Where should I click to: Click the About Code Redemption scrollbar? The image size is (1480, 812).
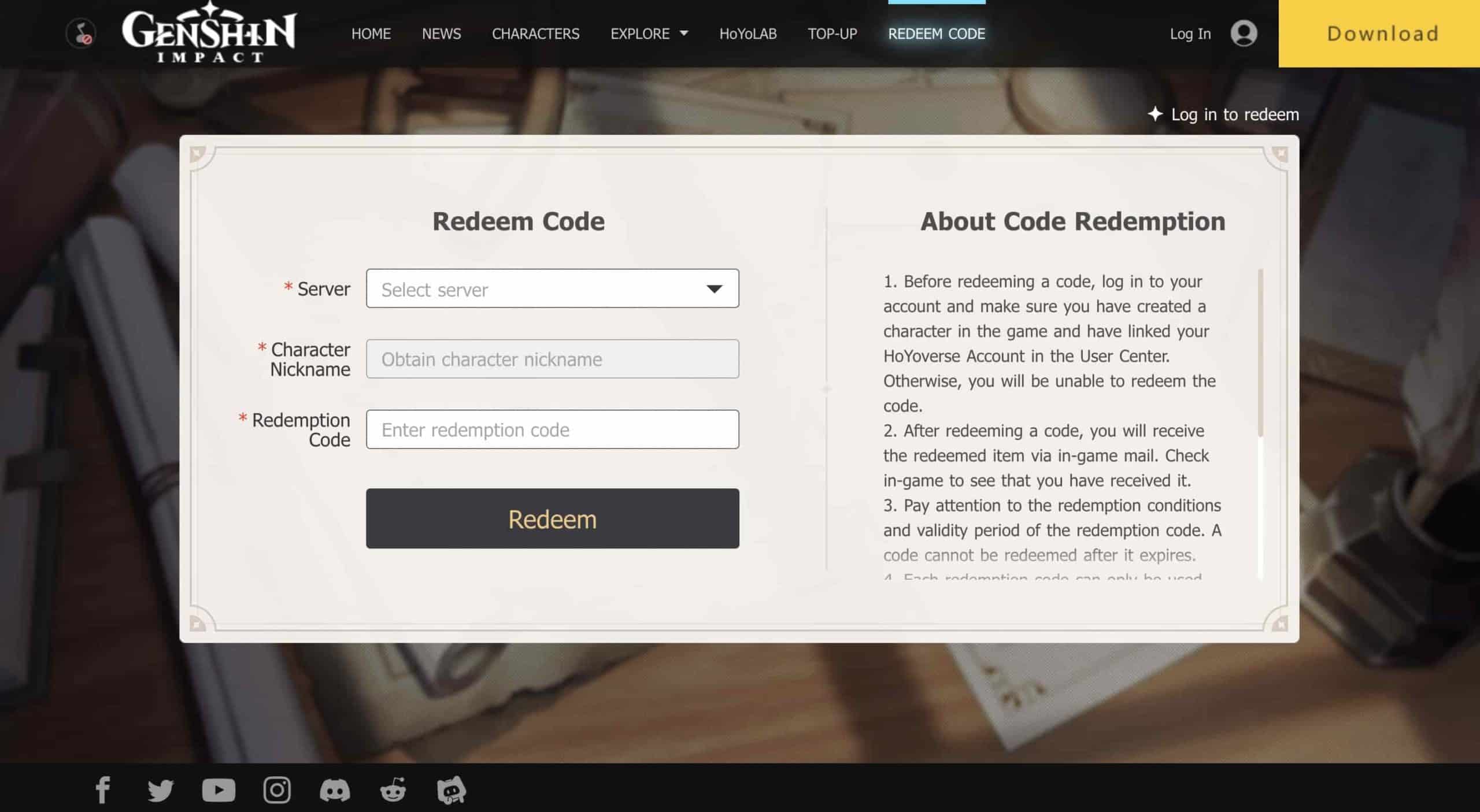1260,353
